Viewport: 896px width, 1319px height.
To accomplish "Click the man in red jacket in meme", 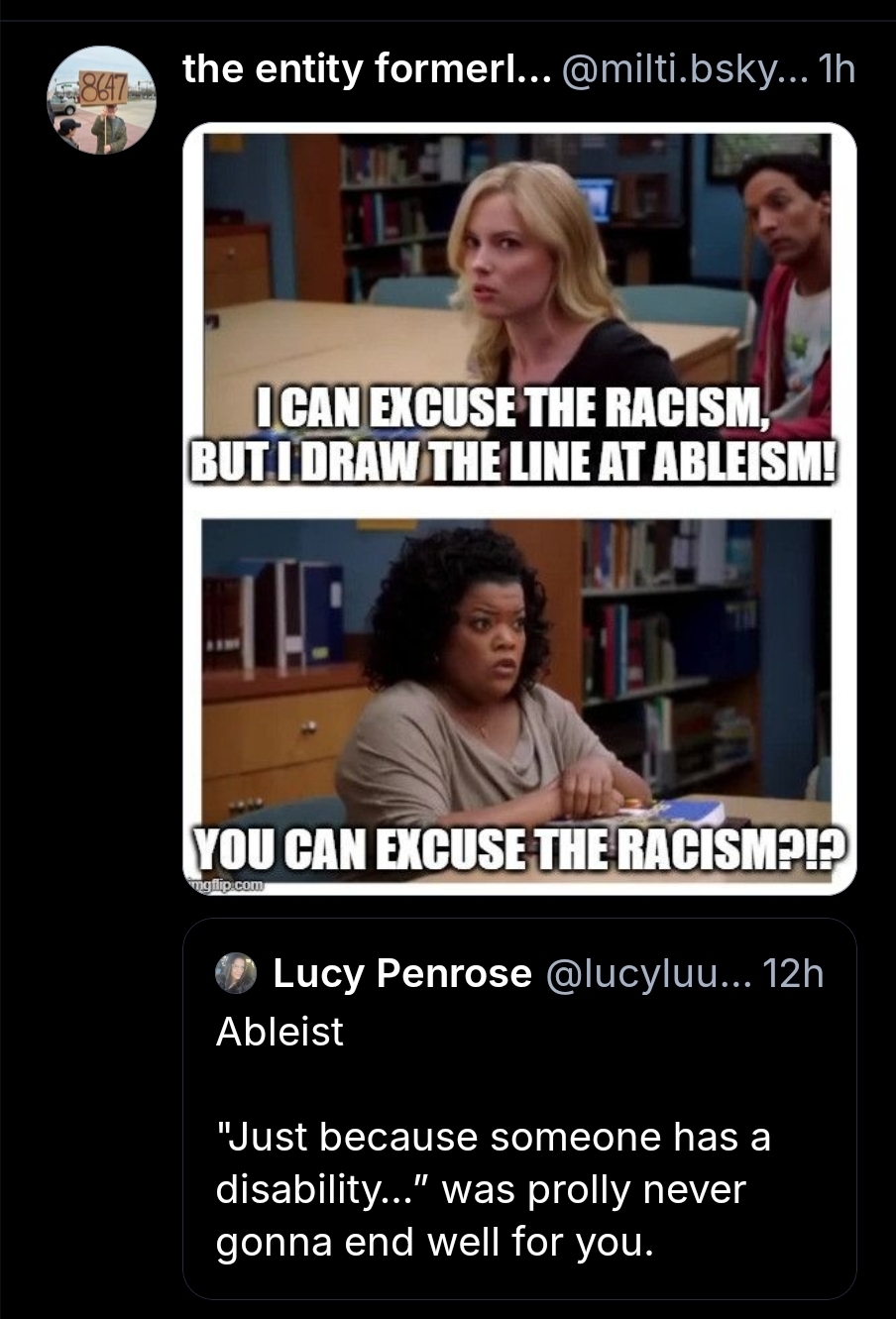I will tap(789, 287).
